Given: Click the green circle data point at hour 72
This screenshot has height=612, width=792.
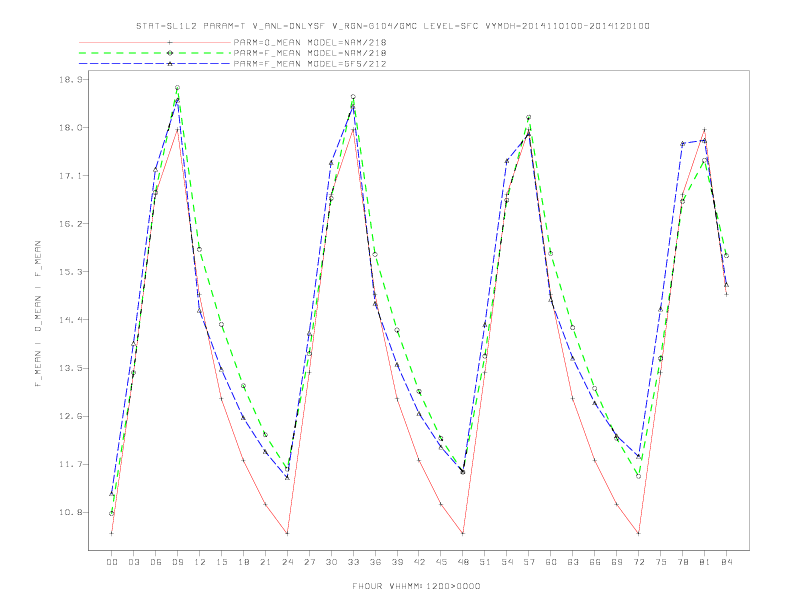Looking at the screenshot, I should click(638, 476).
